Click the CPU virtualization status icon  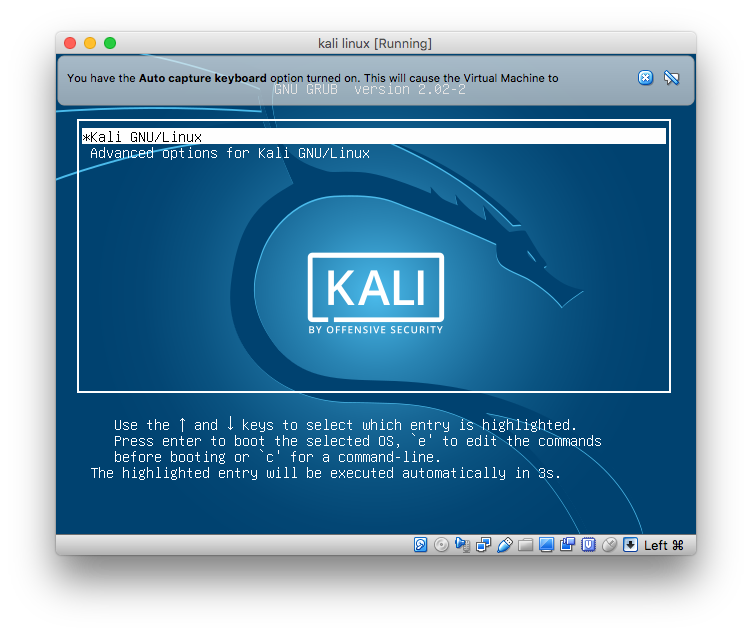[588, 545]
